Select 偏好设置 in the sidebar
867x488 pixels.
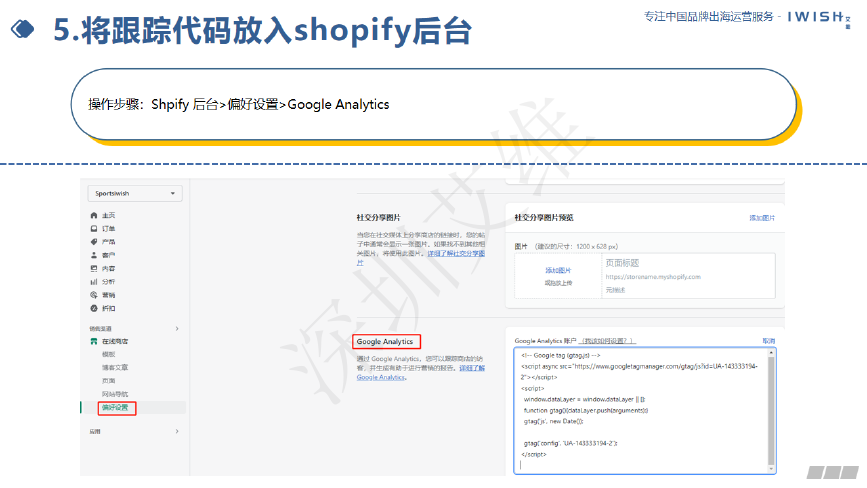(x=115, y=408)
